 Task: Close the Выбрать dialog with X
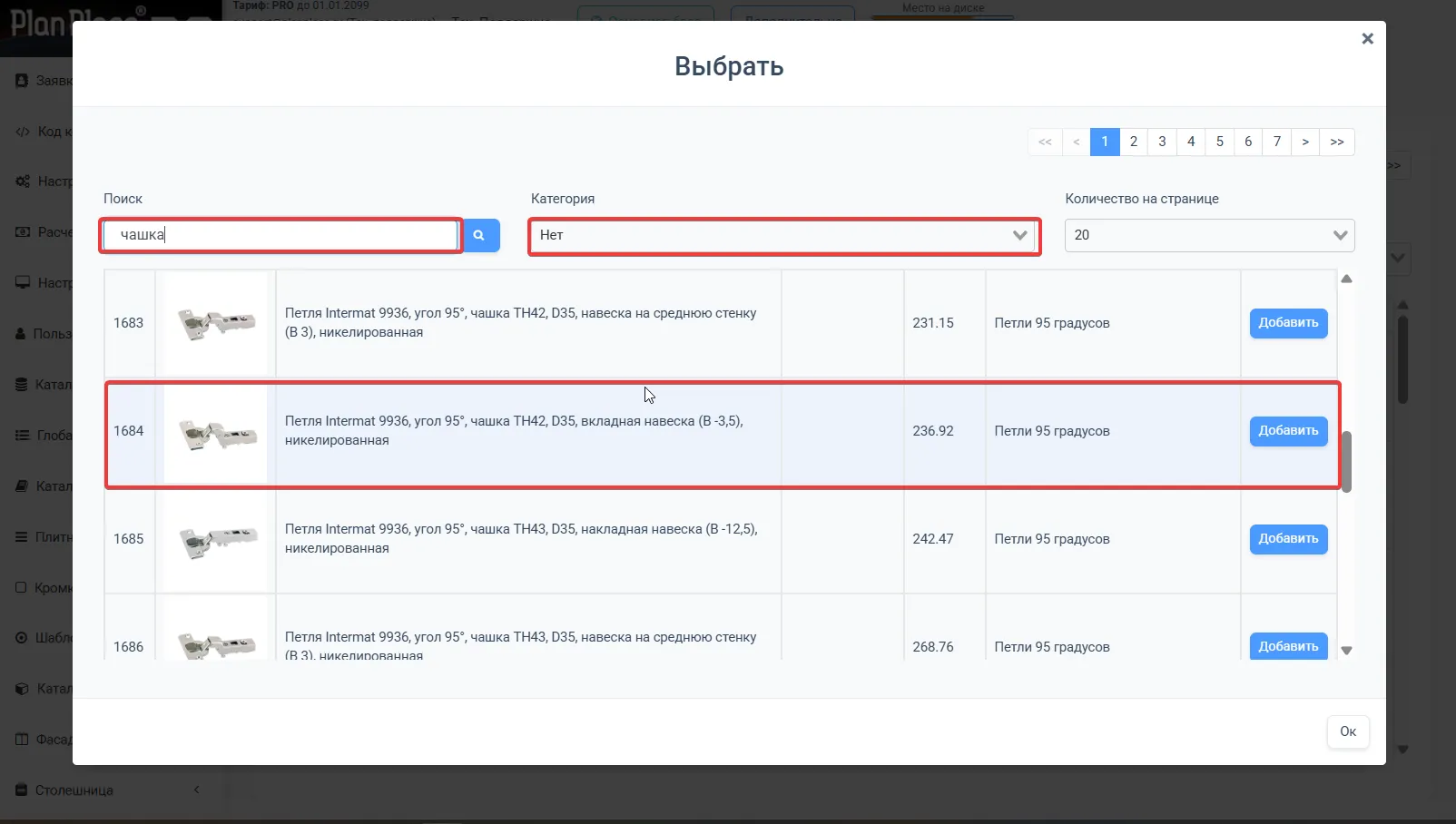pyautogui.click(x=1367, y=39)
